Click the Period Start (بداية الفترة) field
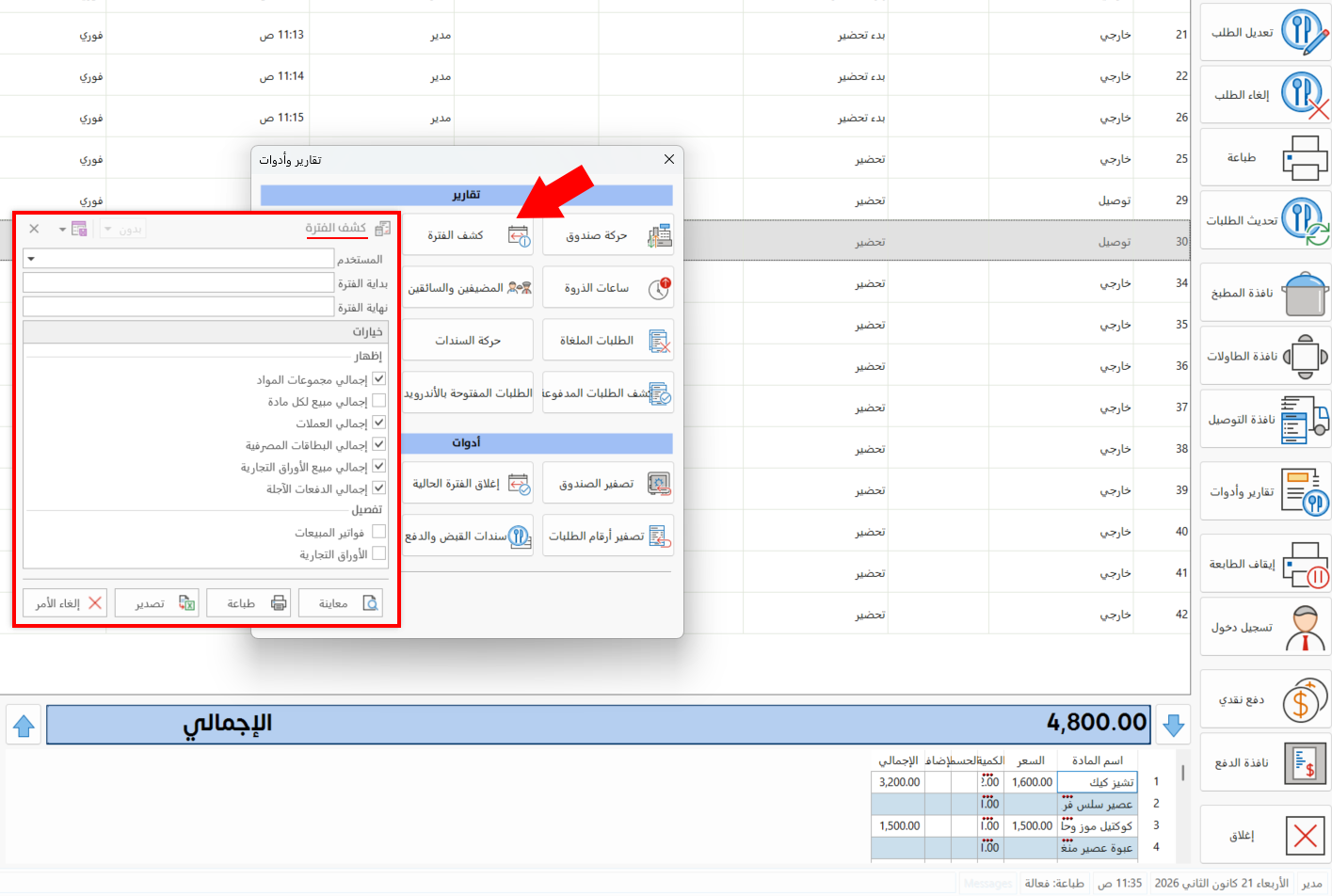Screen dimensions: 1332x896 179,282
